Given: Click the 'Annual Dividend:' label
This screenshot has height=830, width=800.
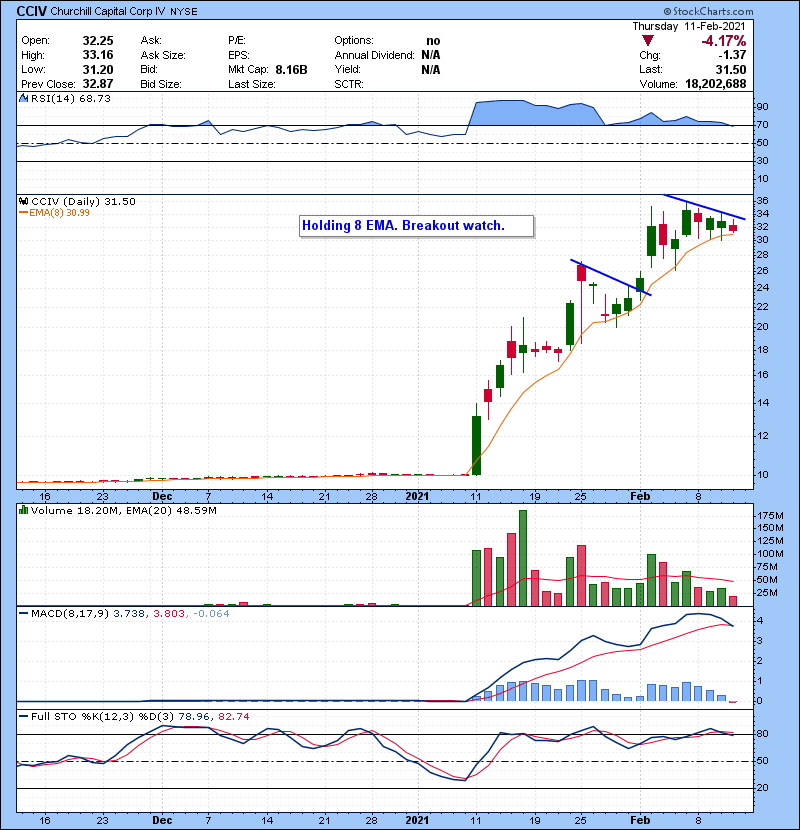Looking at the screenshot, I should click(x=374, y=55).
